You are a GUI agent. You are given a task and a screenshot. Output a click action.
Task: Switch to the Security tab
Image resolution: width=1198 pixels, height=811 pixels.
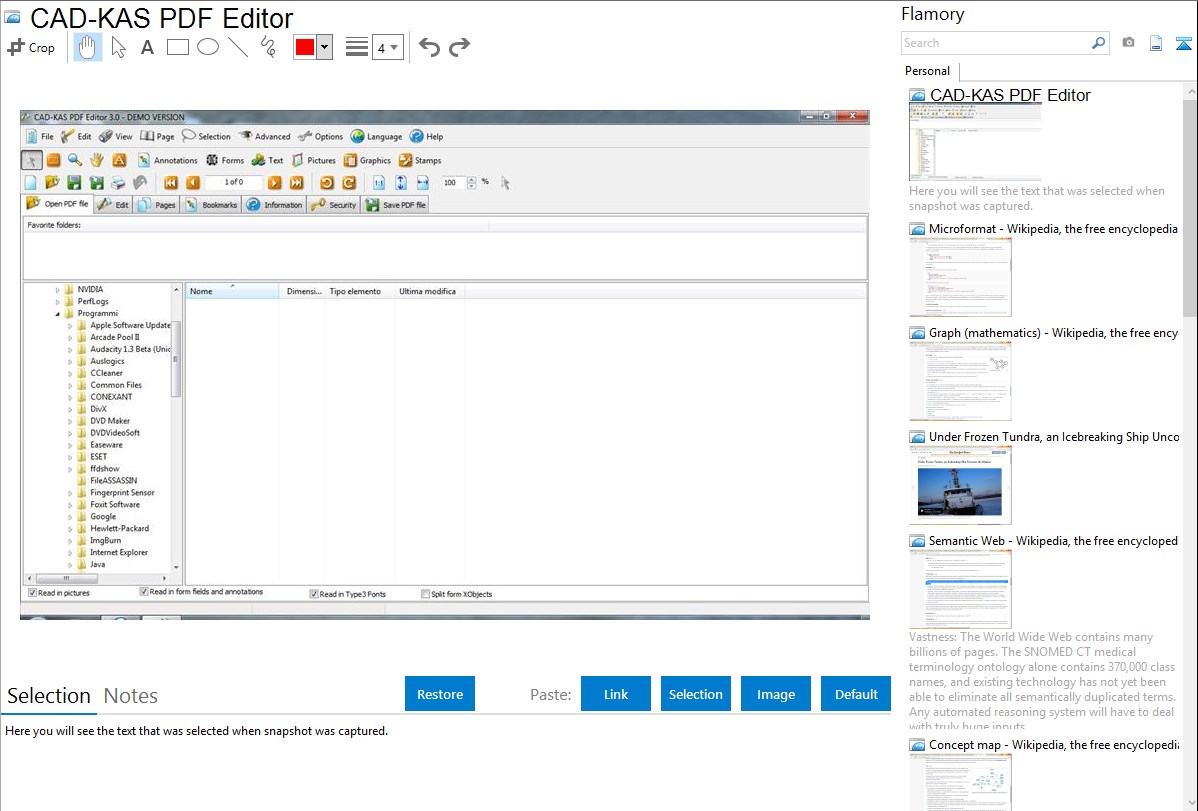[334, 205]
